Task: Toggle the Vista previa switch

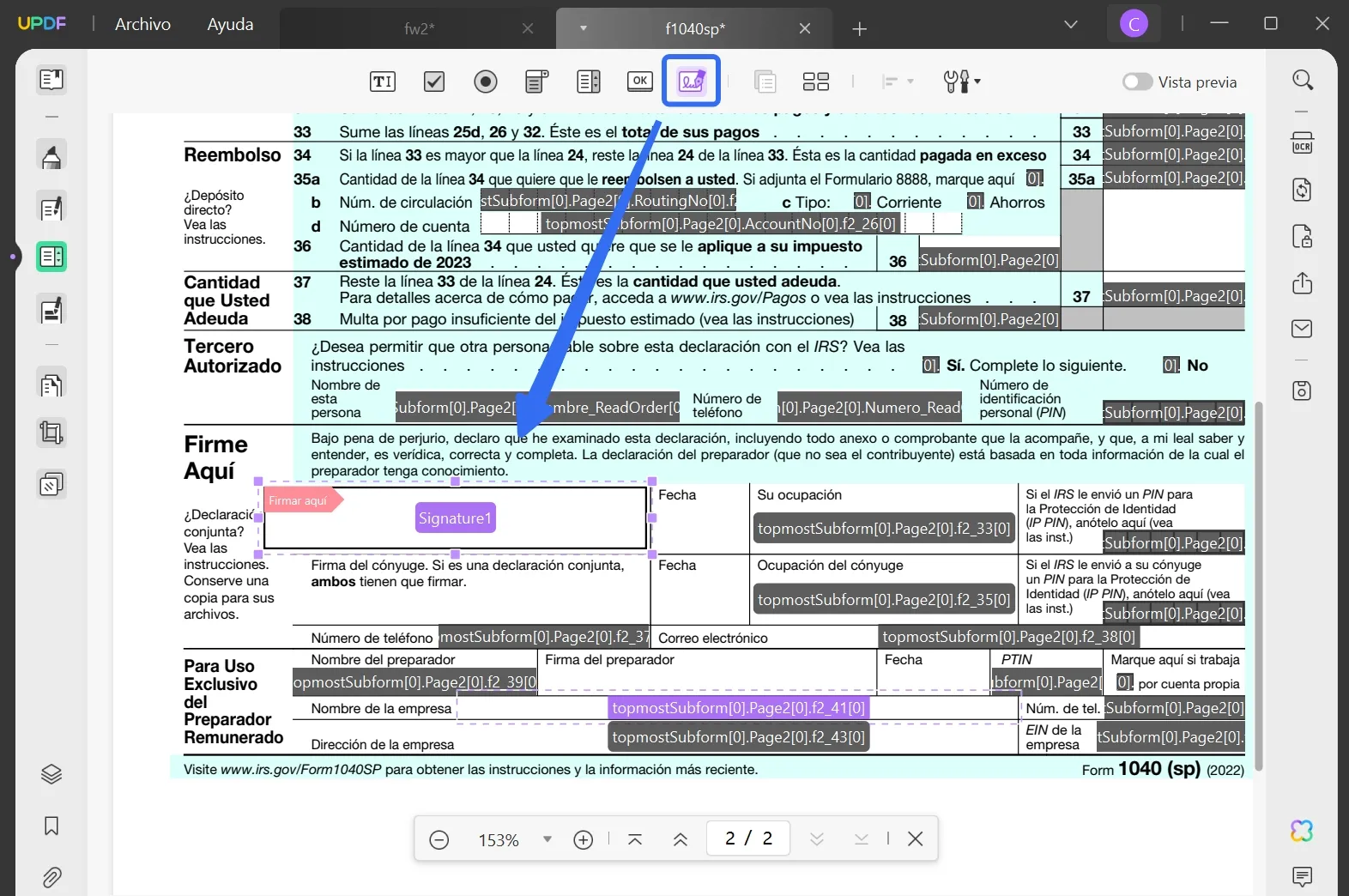Action: [1138, 82]
